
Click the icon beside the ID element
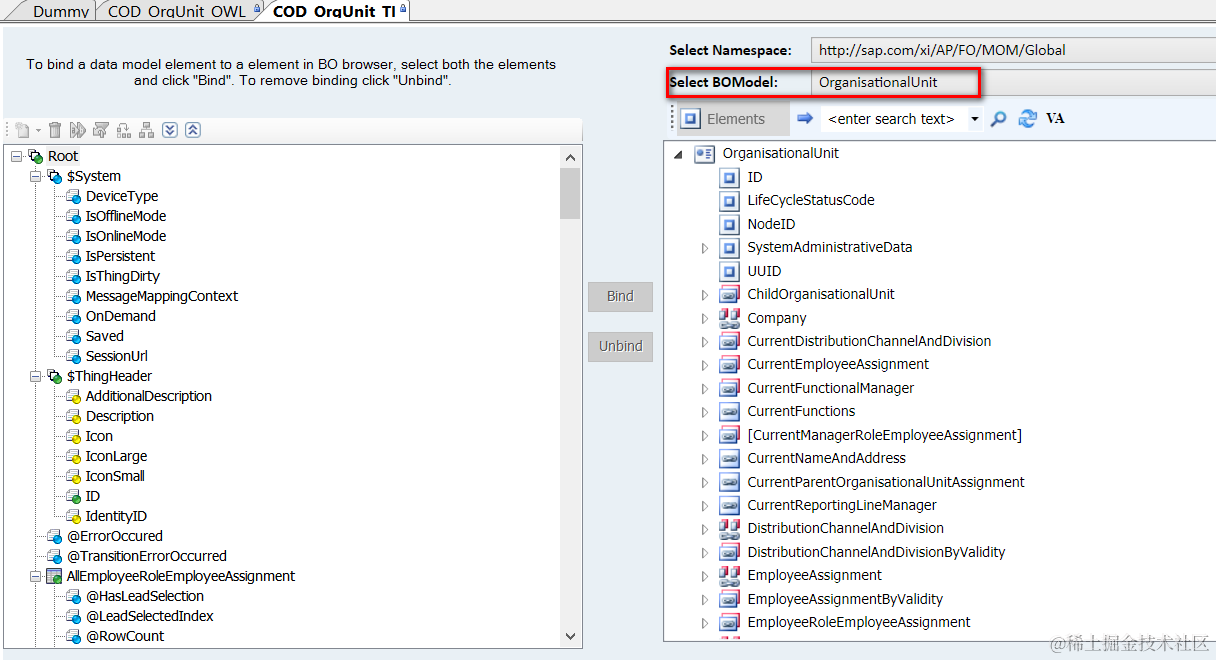(x=730, y=177)
